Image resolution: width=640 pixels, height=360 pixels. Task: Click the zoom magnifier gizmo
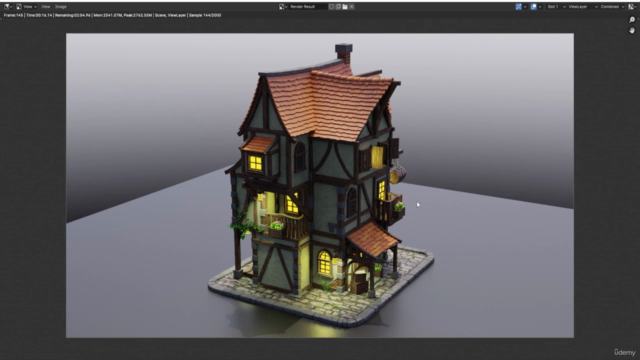[632, 20]
